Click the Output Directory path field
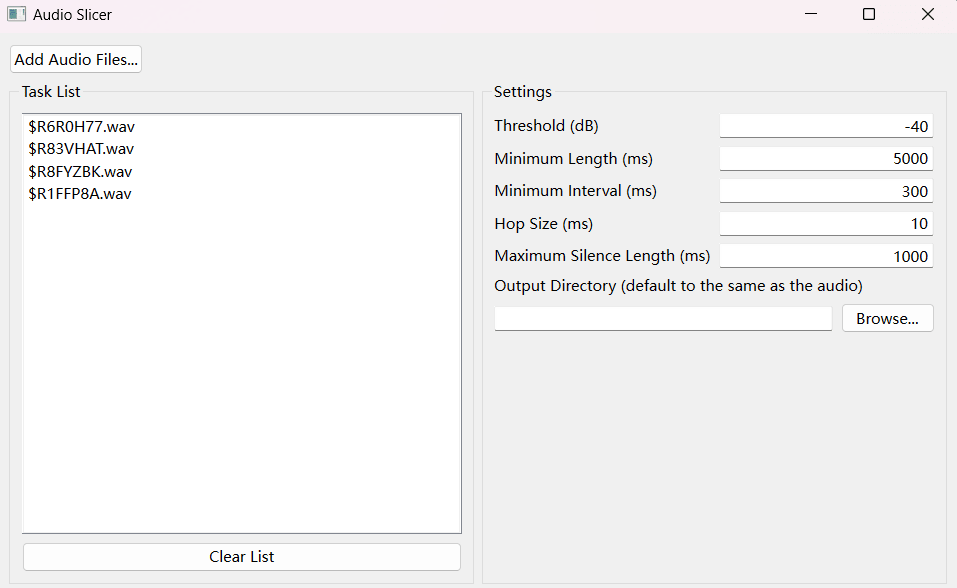This screenshot has height=588, width=957. (x=663, y=319)
